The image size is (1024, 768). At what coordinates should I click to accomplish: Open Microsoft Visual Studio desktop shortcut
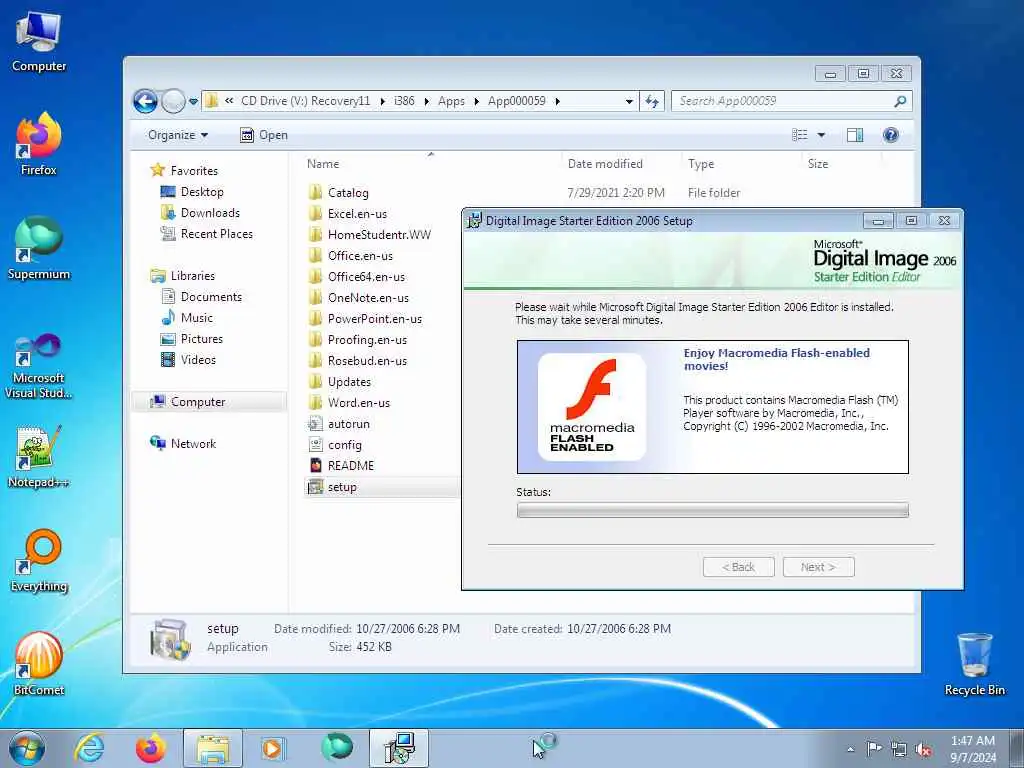pyautogui.click(x=39, y=366)
